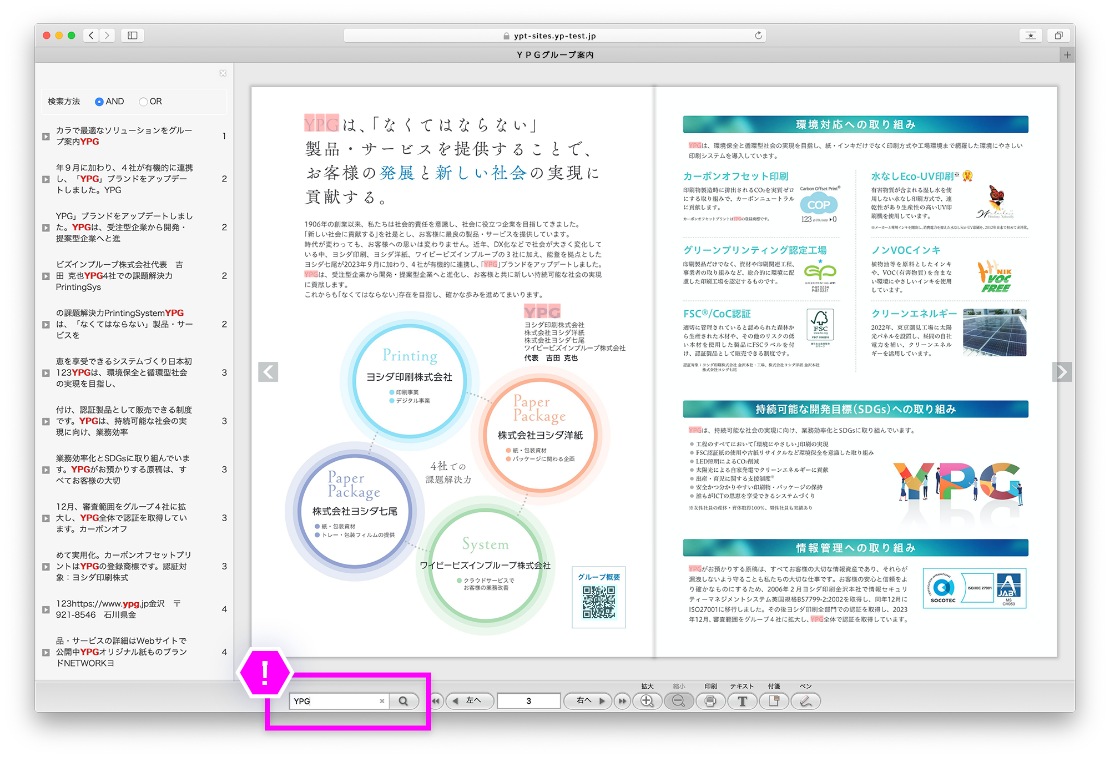This screenshot has width=1110, height=759.
Task: Click the ワイビービズインプルーブ株式会社 circle
Action: (x=485, y=566)
